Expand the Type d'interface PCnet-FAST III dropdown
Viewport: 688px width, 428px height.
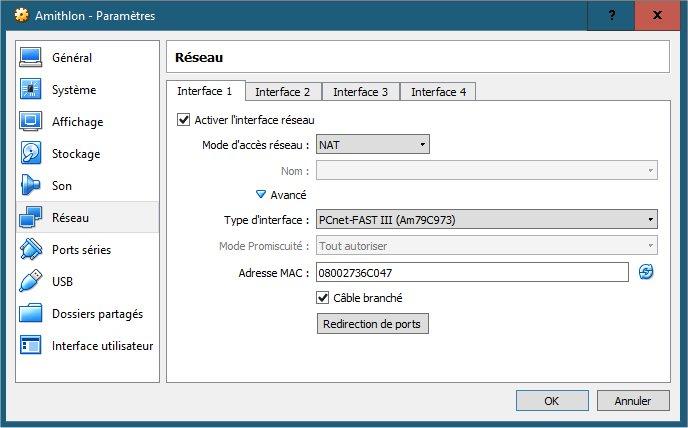click(487, 219)
